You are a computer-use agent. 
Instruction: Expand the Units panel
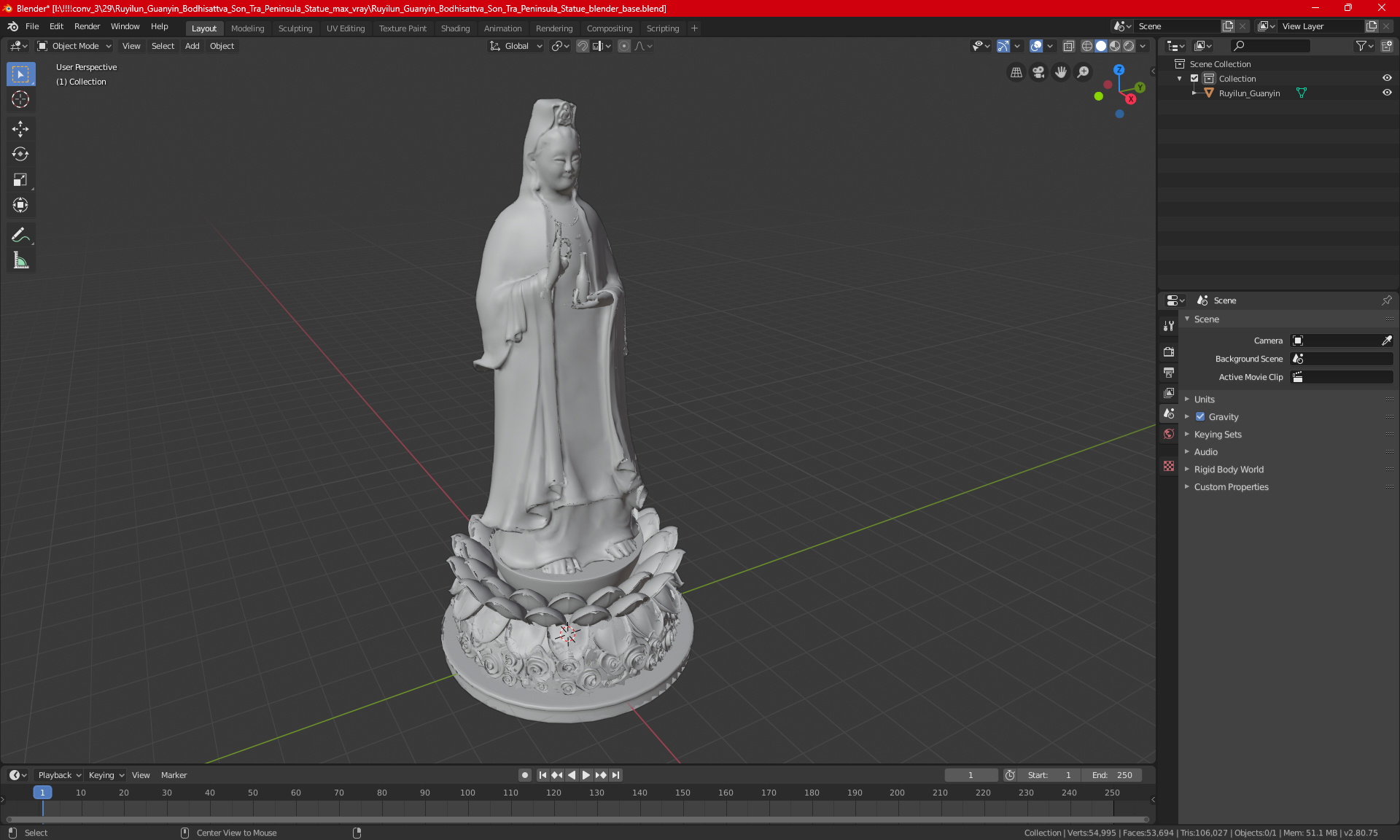[1204, 400]
